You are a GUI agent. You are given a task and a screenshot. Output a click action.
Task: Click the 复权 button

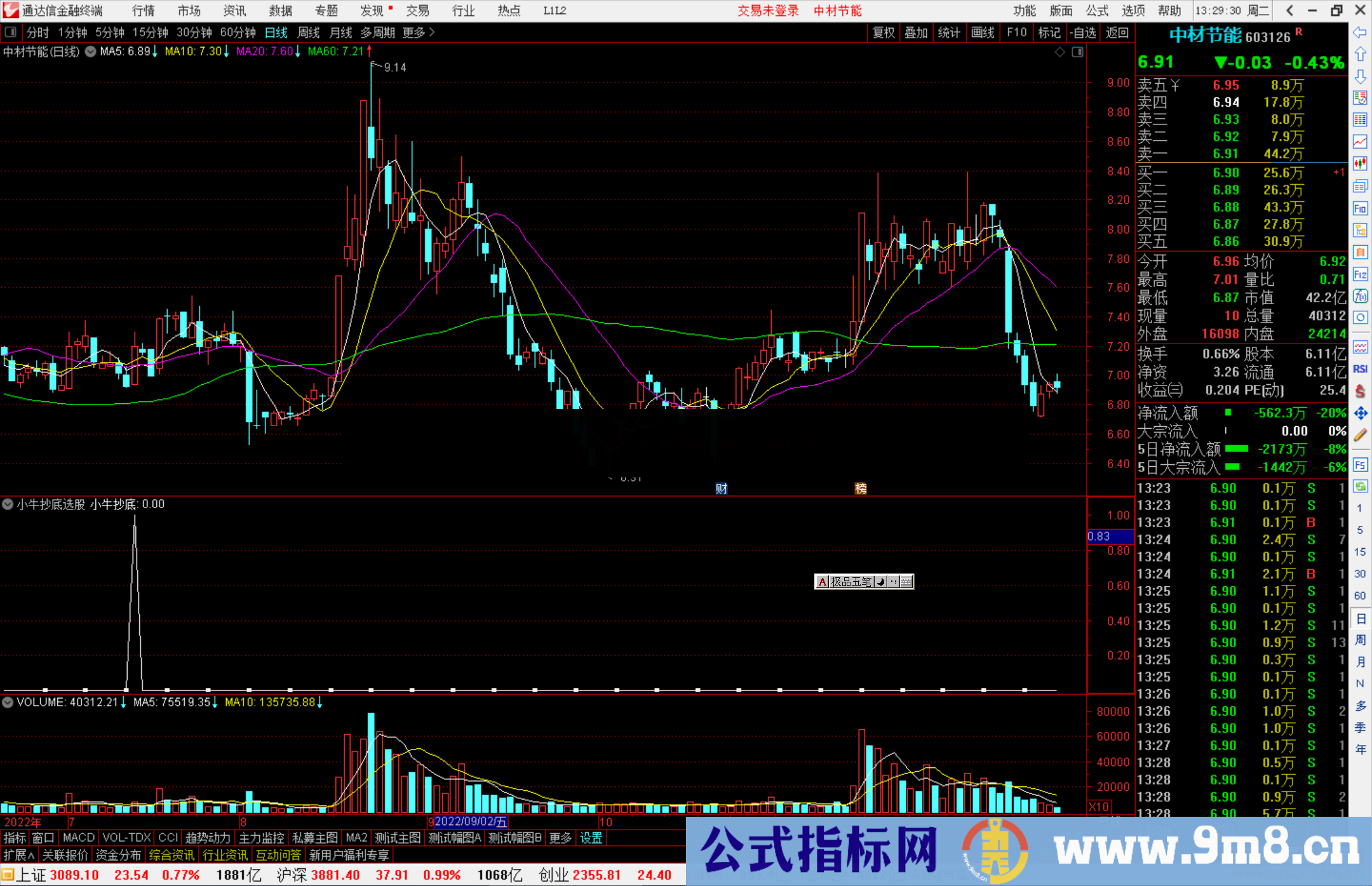point(884,32)
